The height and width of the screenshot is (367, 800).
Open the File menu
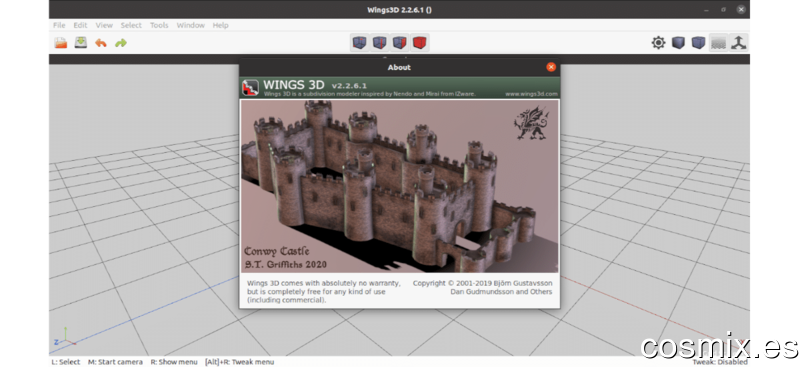(59, 25)
